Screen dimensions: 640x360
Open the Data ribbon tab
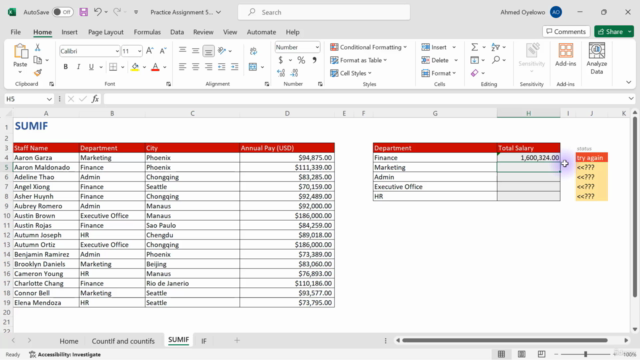point(177,32)
